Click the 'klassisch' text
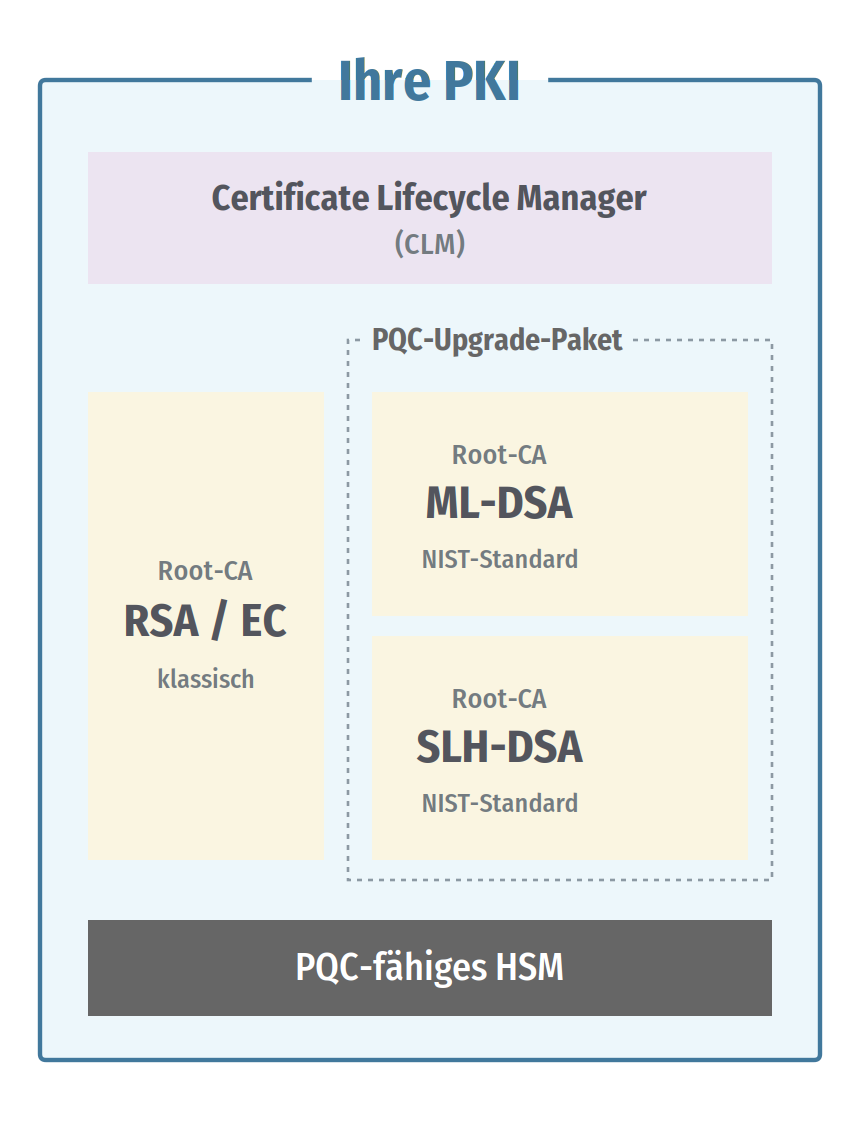 tap(206, 679)
